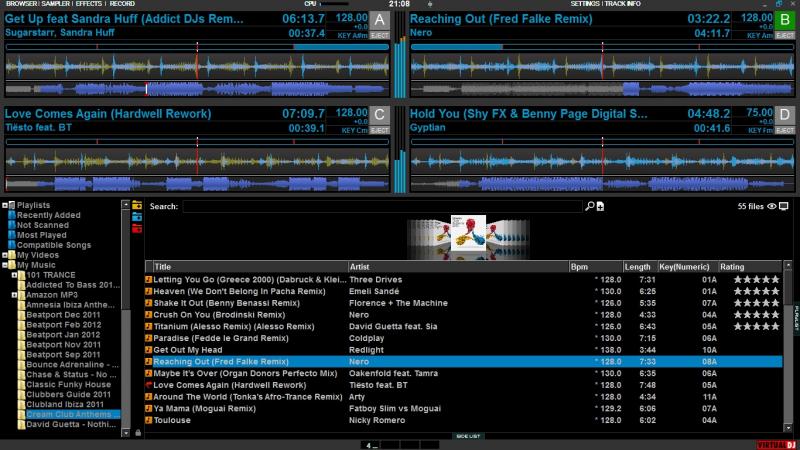Sort by Artist column header
Image resolution: width=800 pixels, height=450 pixels.
pos(458,267)
